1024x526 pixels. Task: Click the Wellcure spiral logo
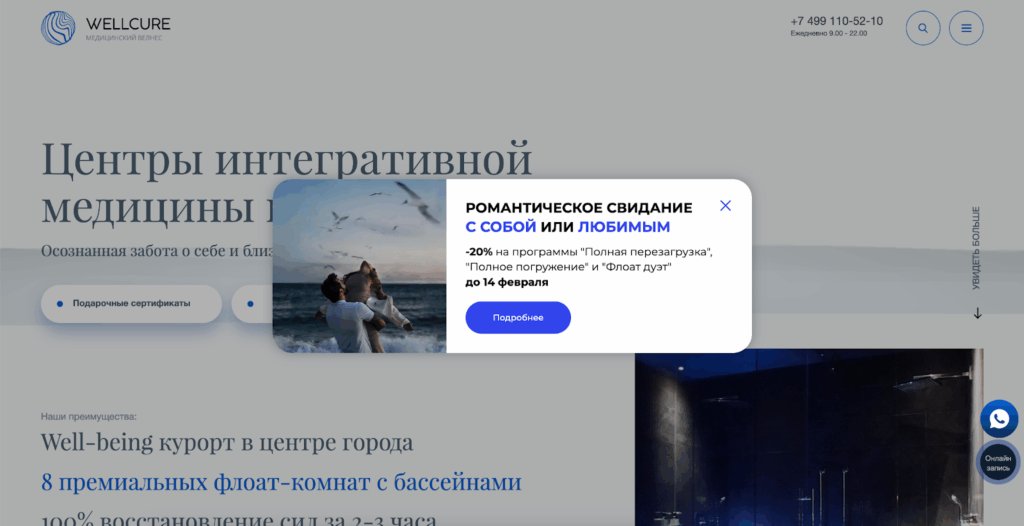[x=58, y=28]
